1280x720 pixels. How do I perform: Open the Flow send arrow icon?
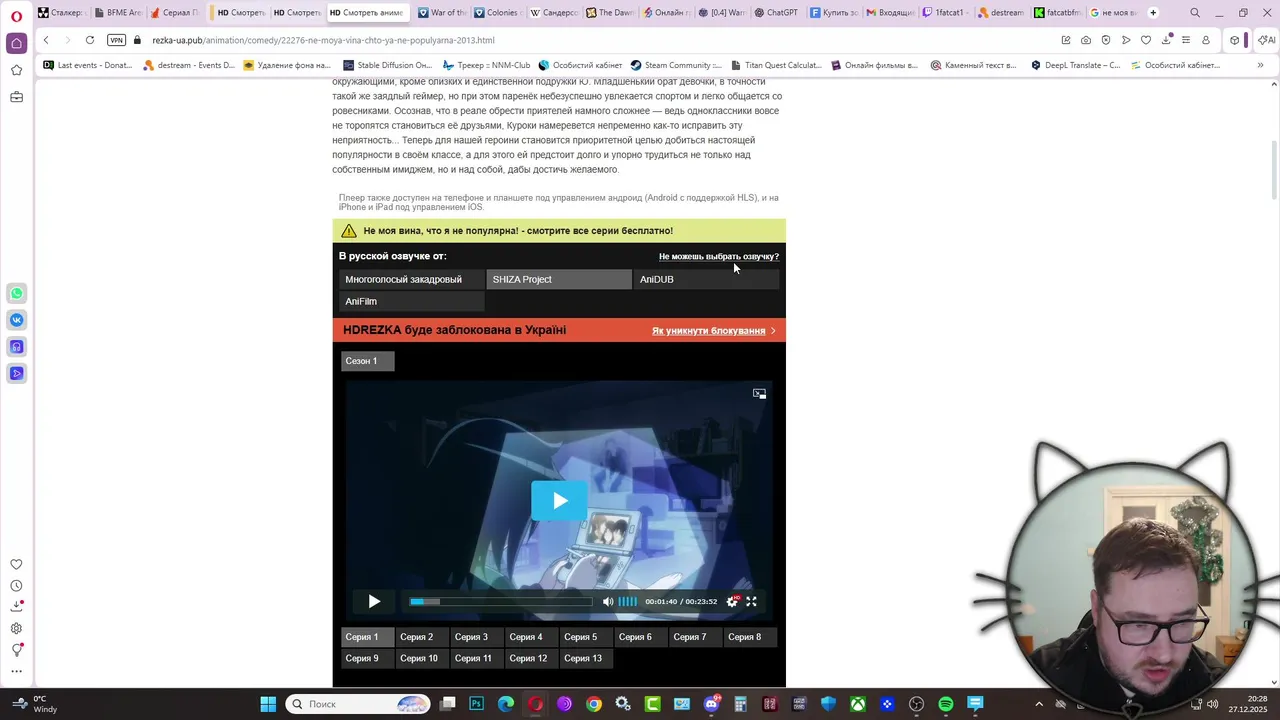pos(1126,40)
